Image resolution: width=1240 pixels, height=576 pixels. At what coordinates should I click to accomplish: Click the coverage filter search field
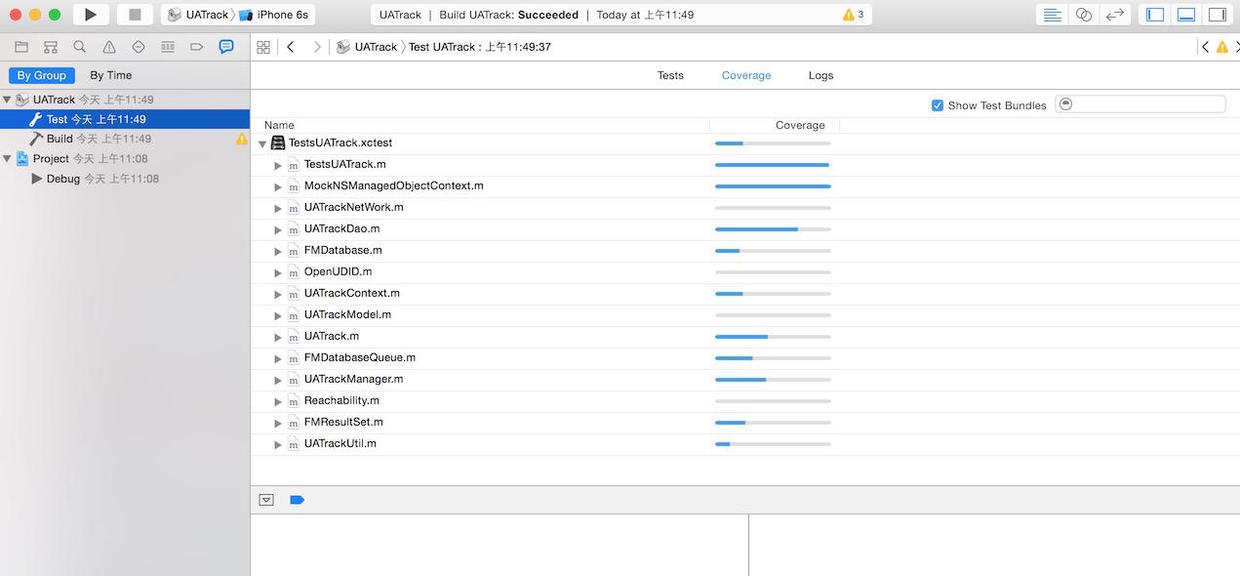pyautogui.click(x=1140, y=104)
